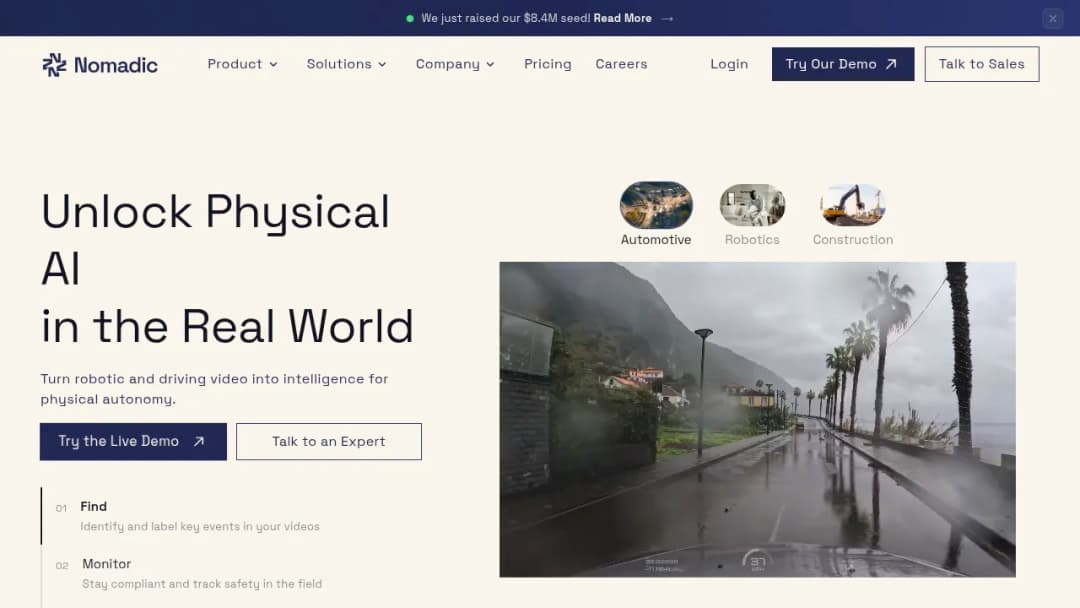This screenshot has height=608, width=1080.
Task: Click the Nomadic brand name text
Action: coord(116,65)
